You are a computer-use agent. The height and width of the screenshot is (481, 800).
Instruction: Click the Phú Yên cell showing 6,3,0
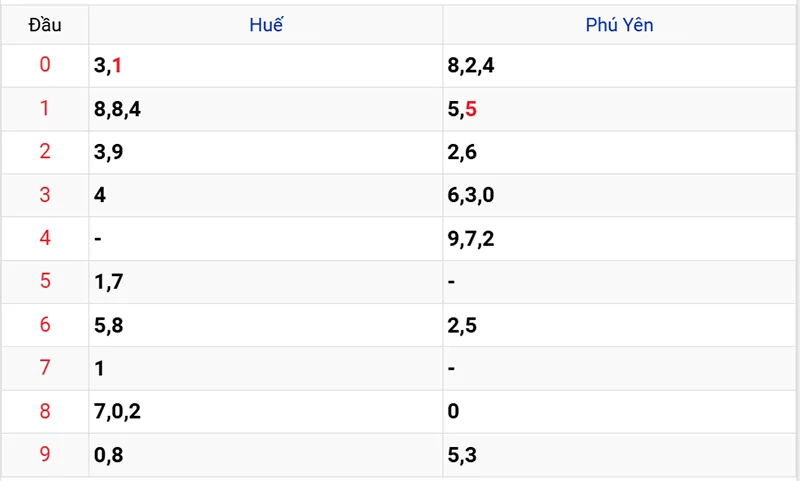[471, 196]
